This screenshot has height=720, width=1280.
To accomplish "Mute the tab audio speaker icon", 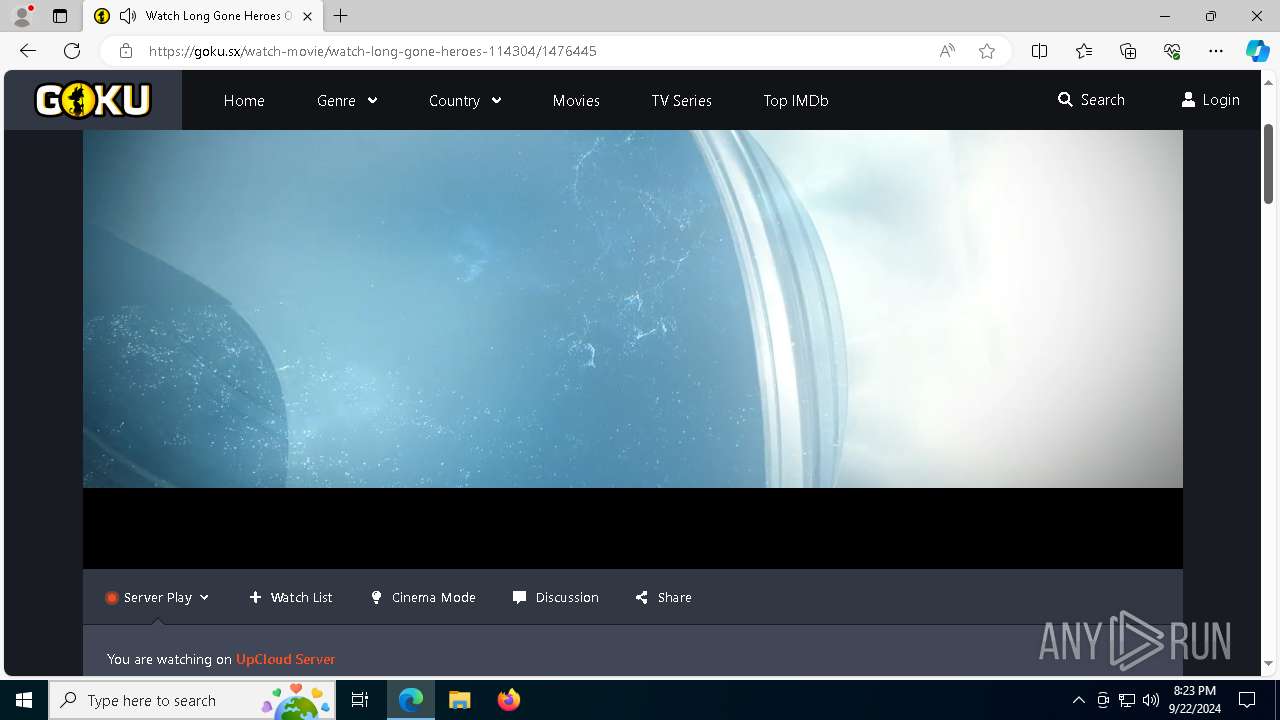I will coord(128,16).
